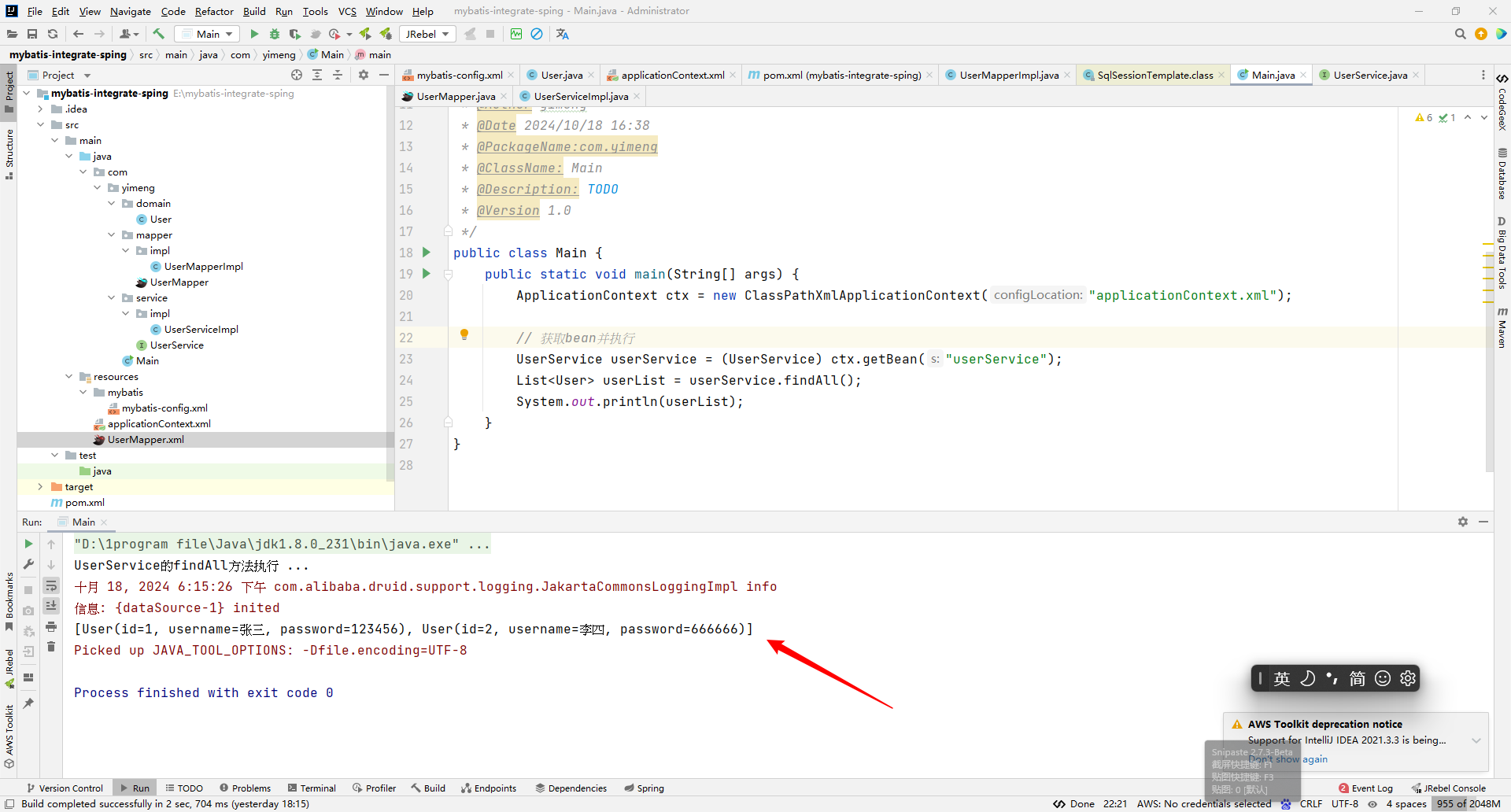Clear console output with trash icon
The width and height of the screenshot is (1511, 812).
tap(51, 647)
